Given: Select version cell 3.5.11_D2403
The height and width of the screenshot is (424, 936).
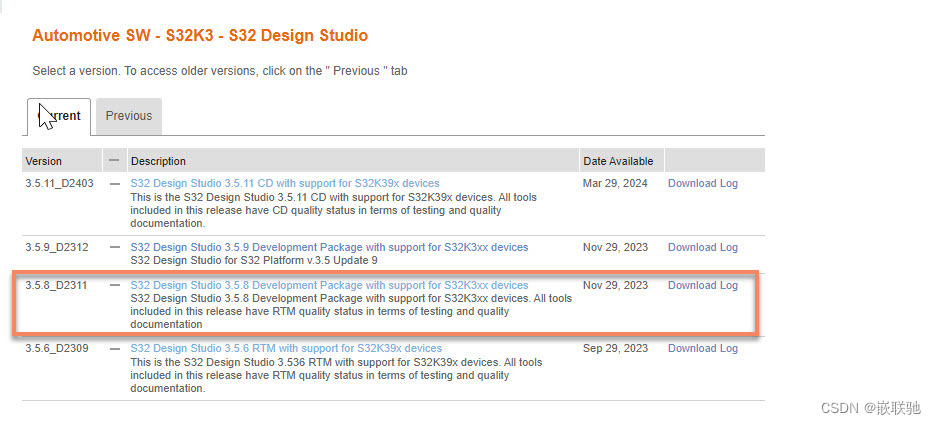Looking at the screenshot, I should pyautogui.click(x=59, y=183).
